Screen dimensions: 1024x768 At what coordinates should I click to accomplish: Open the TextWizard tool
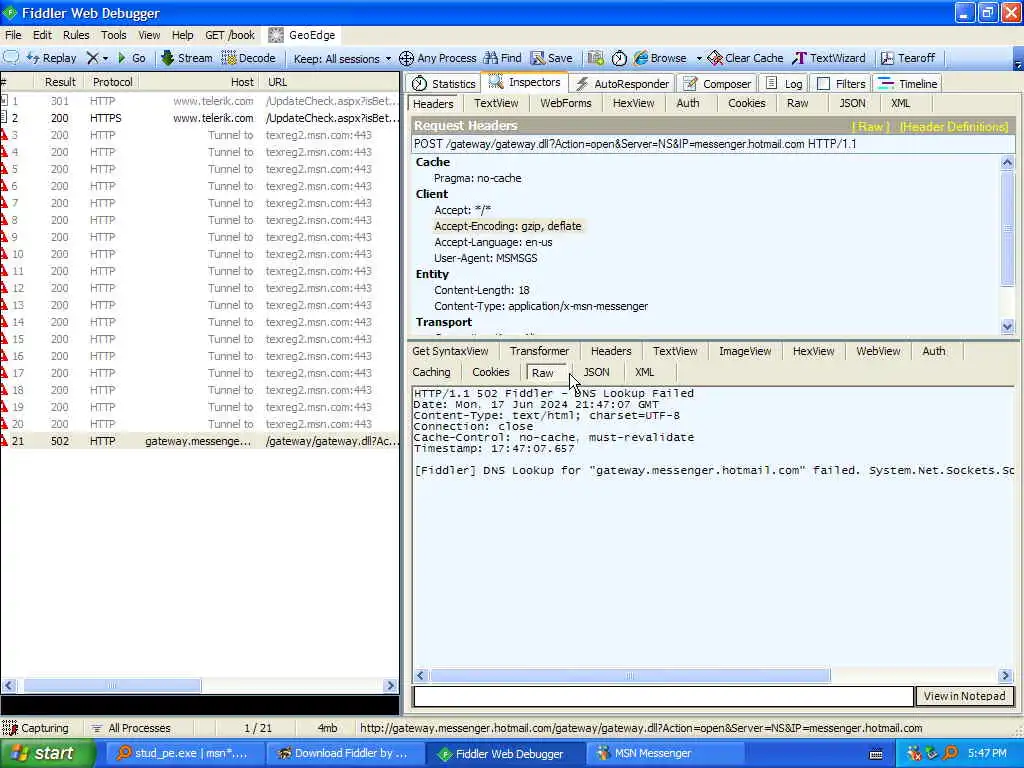coord(829,58)
